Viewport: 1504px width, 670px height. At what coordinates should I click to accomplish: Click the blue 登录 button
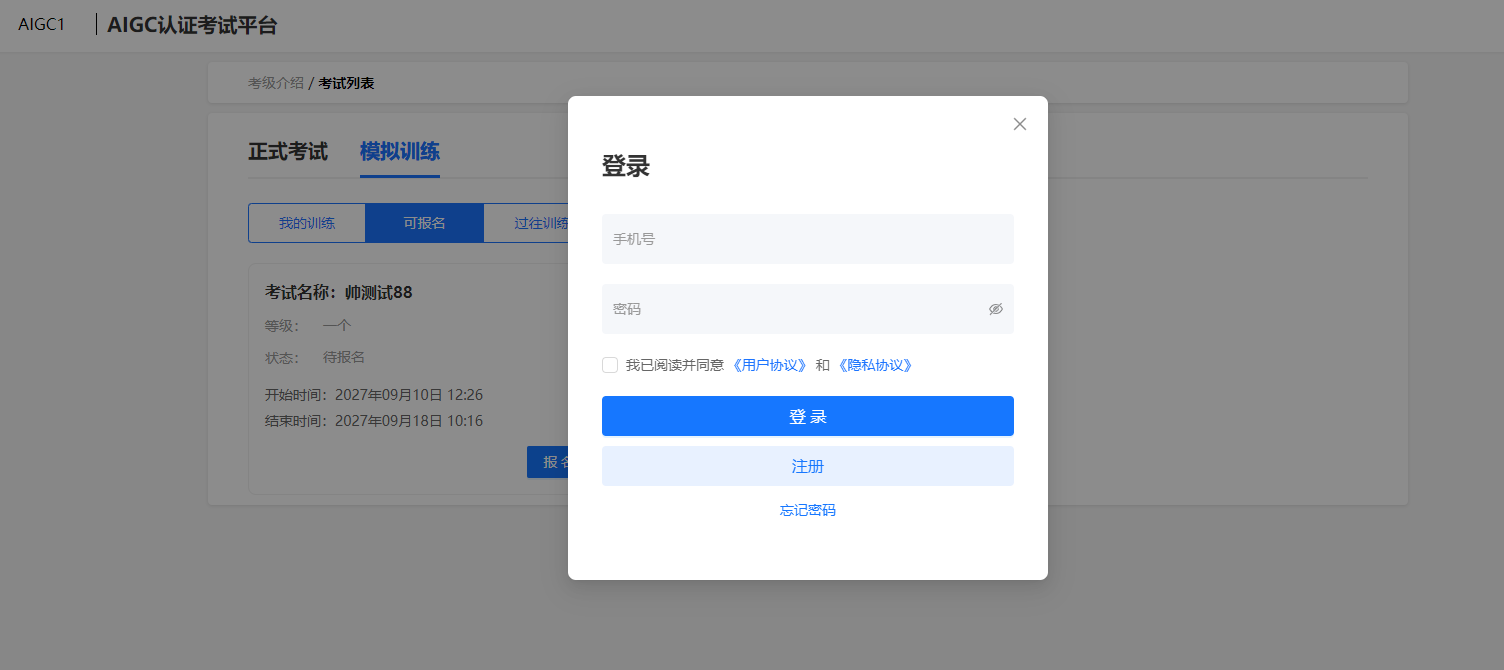(808, 416)
